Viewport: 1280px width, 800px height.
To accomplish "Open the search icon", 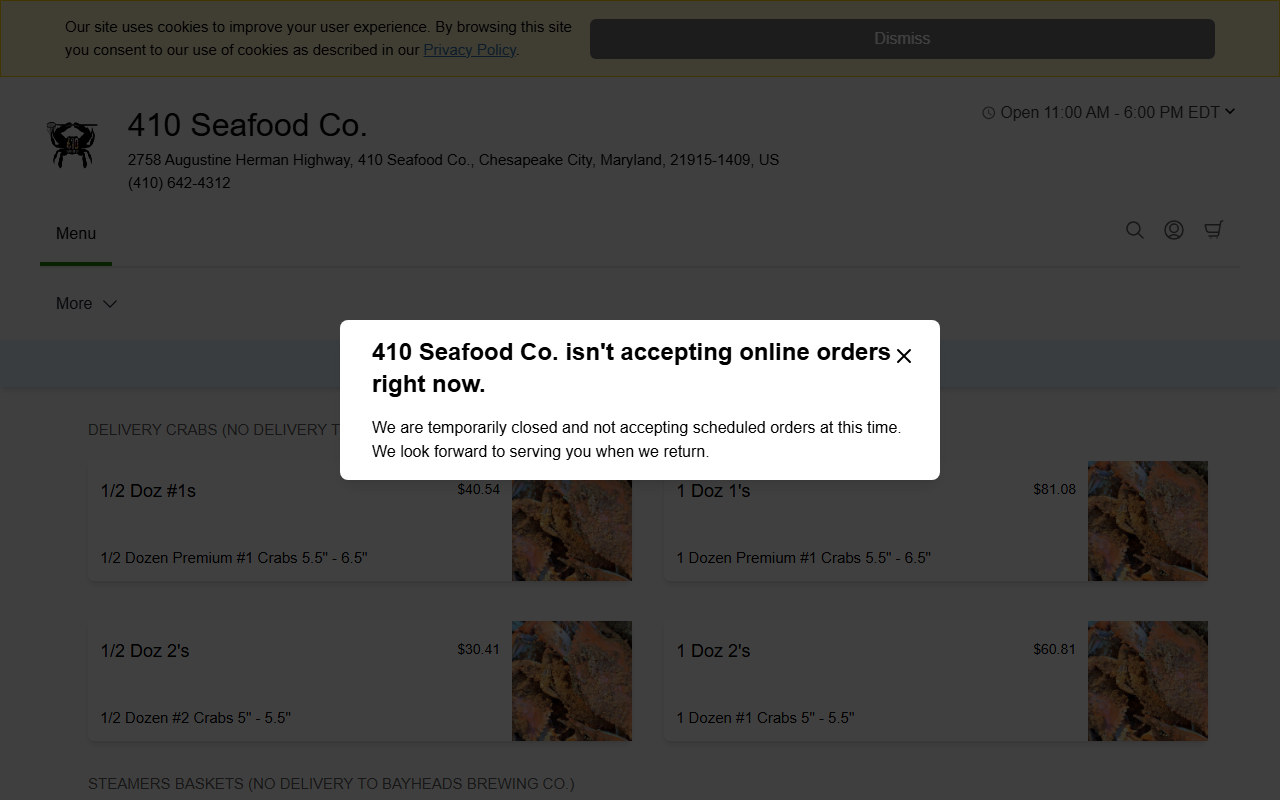I will pyautogui.click(x=1135, y=230).
